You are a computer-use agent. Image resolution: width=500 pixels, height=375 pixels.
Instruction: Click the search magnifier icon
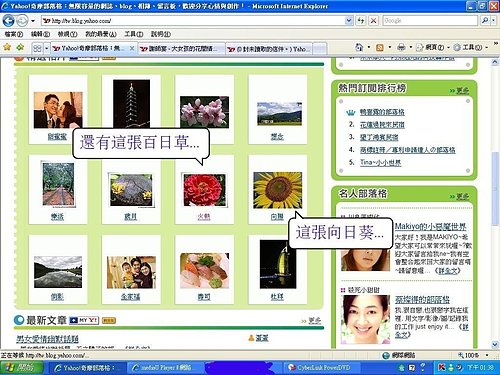(485, 21)
